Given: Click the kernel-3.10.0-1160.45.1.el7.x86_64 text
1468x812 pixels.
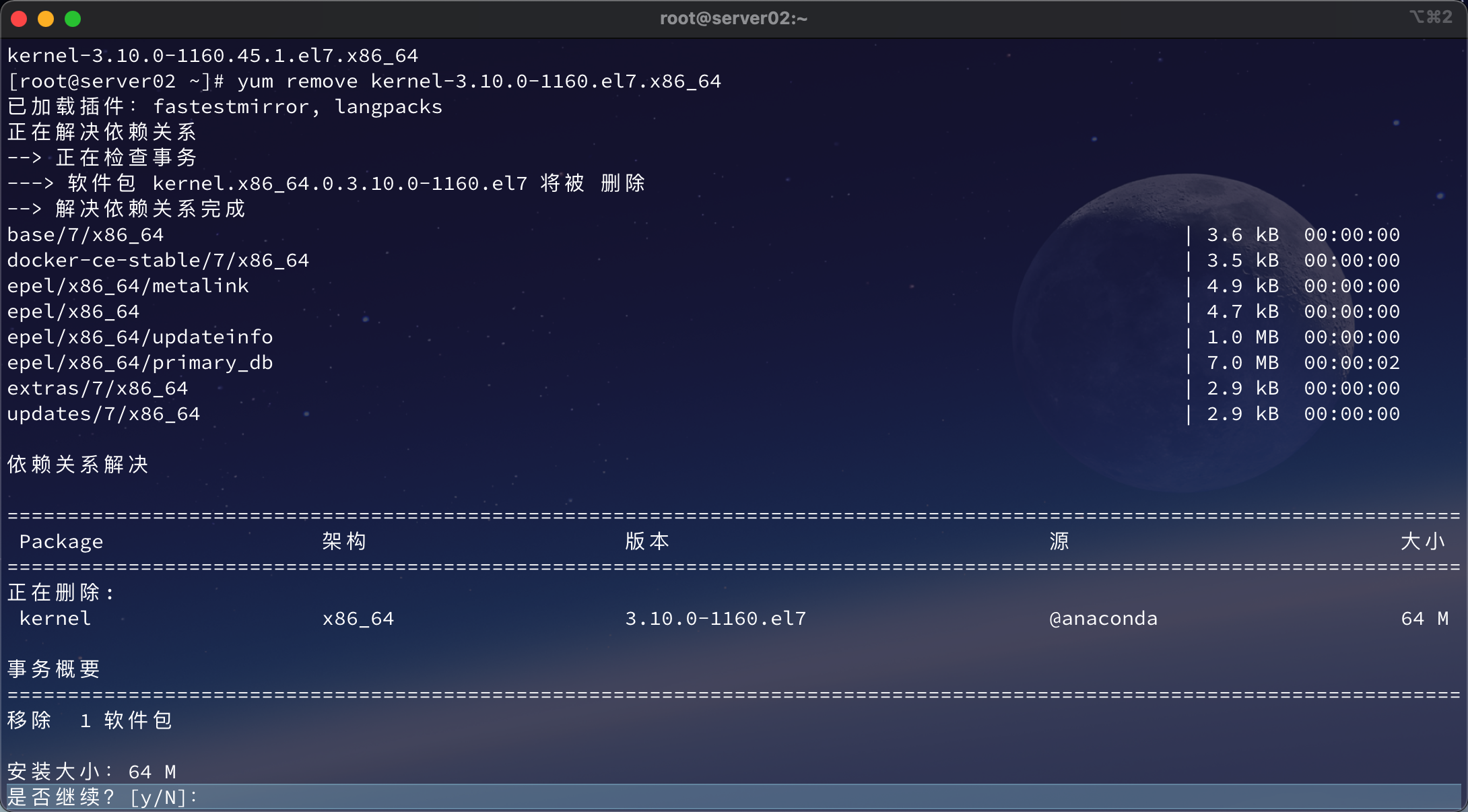Looking at the screenshot, I should (212, 55).
